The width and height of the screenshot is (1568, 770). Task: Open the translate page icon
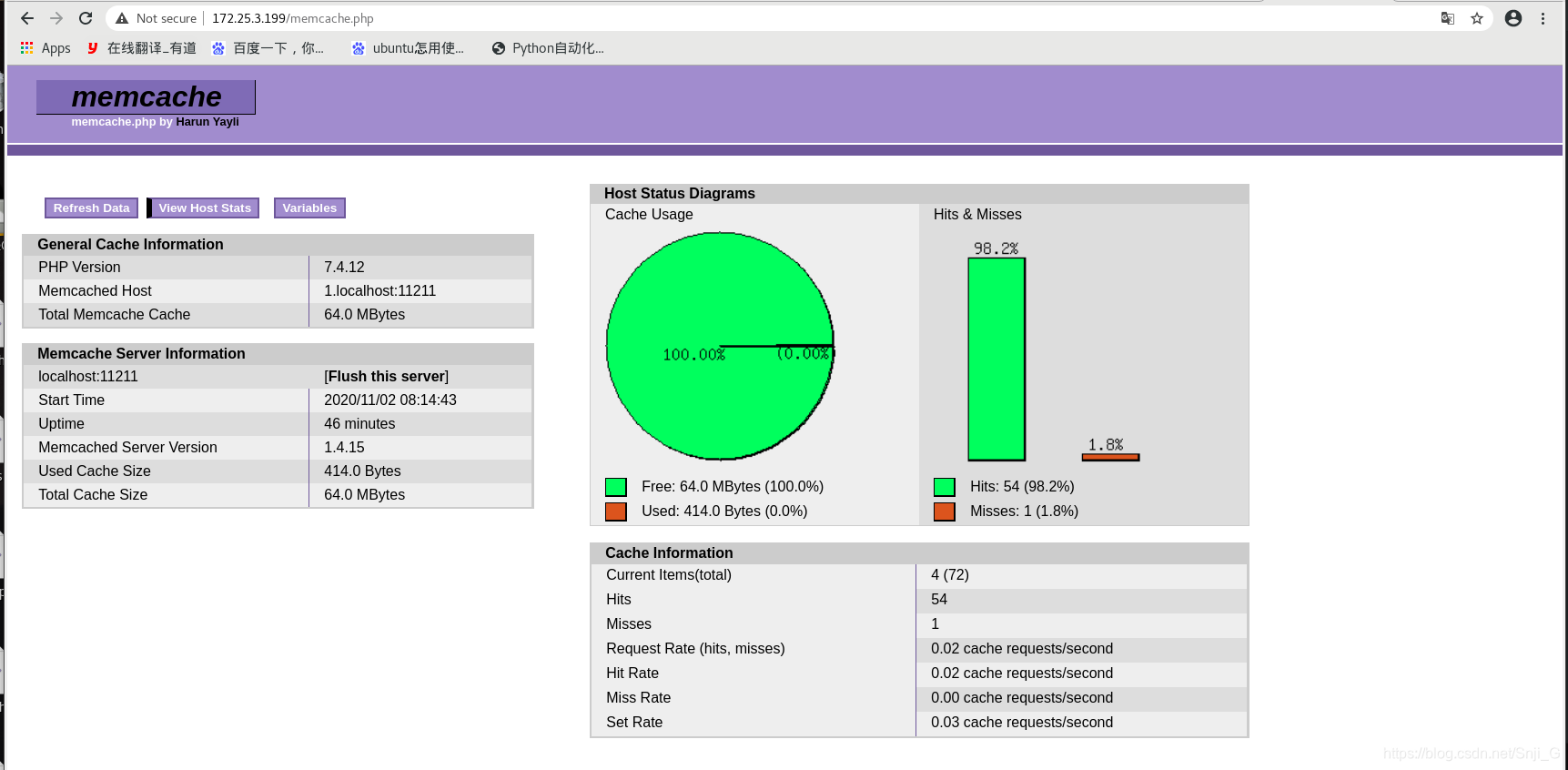tap(1448, 18)
